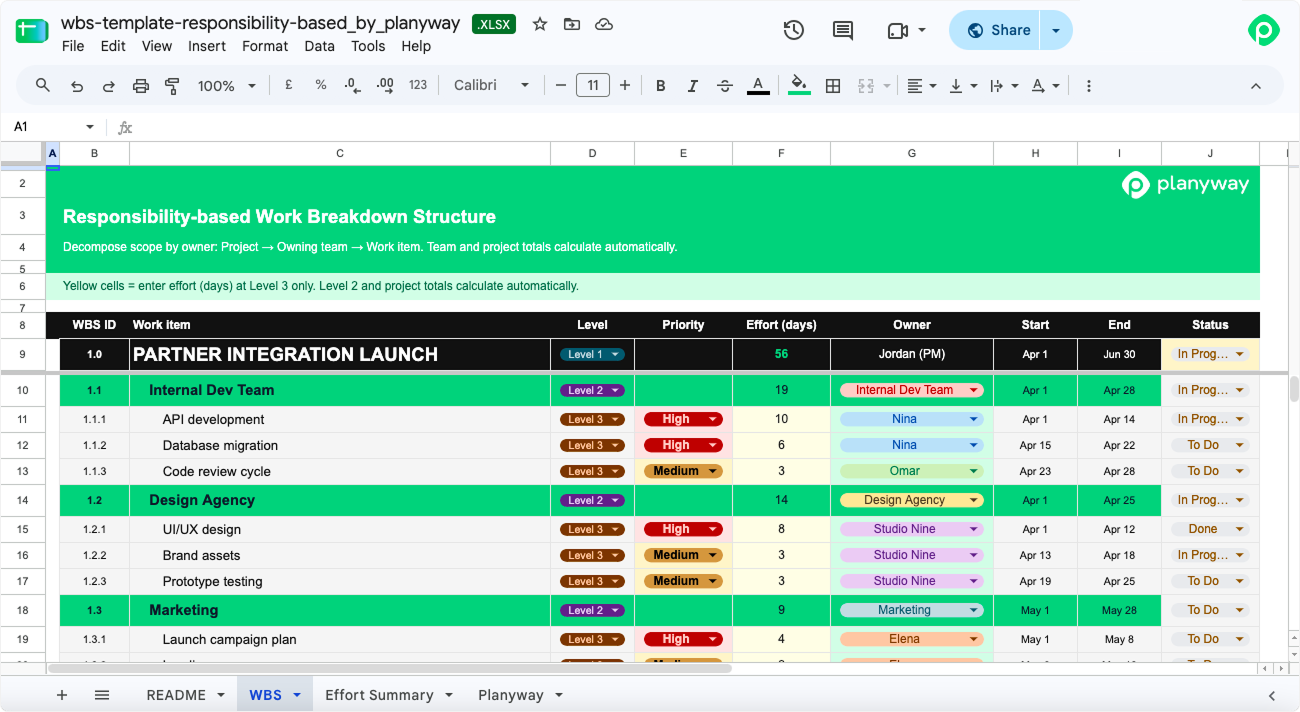Collapse the toolbar with the caret icon
Screen dimensions: 1300x712
tap(1256, 86)
